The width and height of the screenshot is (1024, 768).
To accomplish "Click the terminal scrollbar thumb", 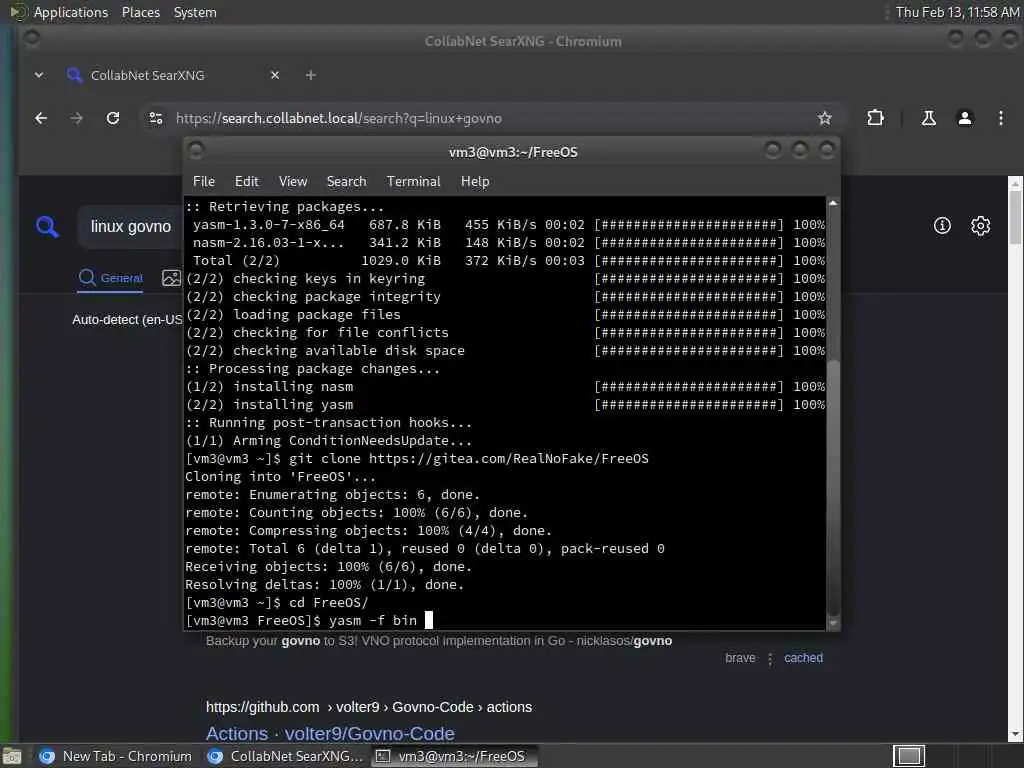I will [x=833, y=487].
